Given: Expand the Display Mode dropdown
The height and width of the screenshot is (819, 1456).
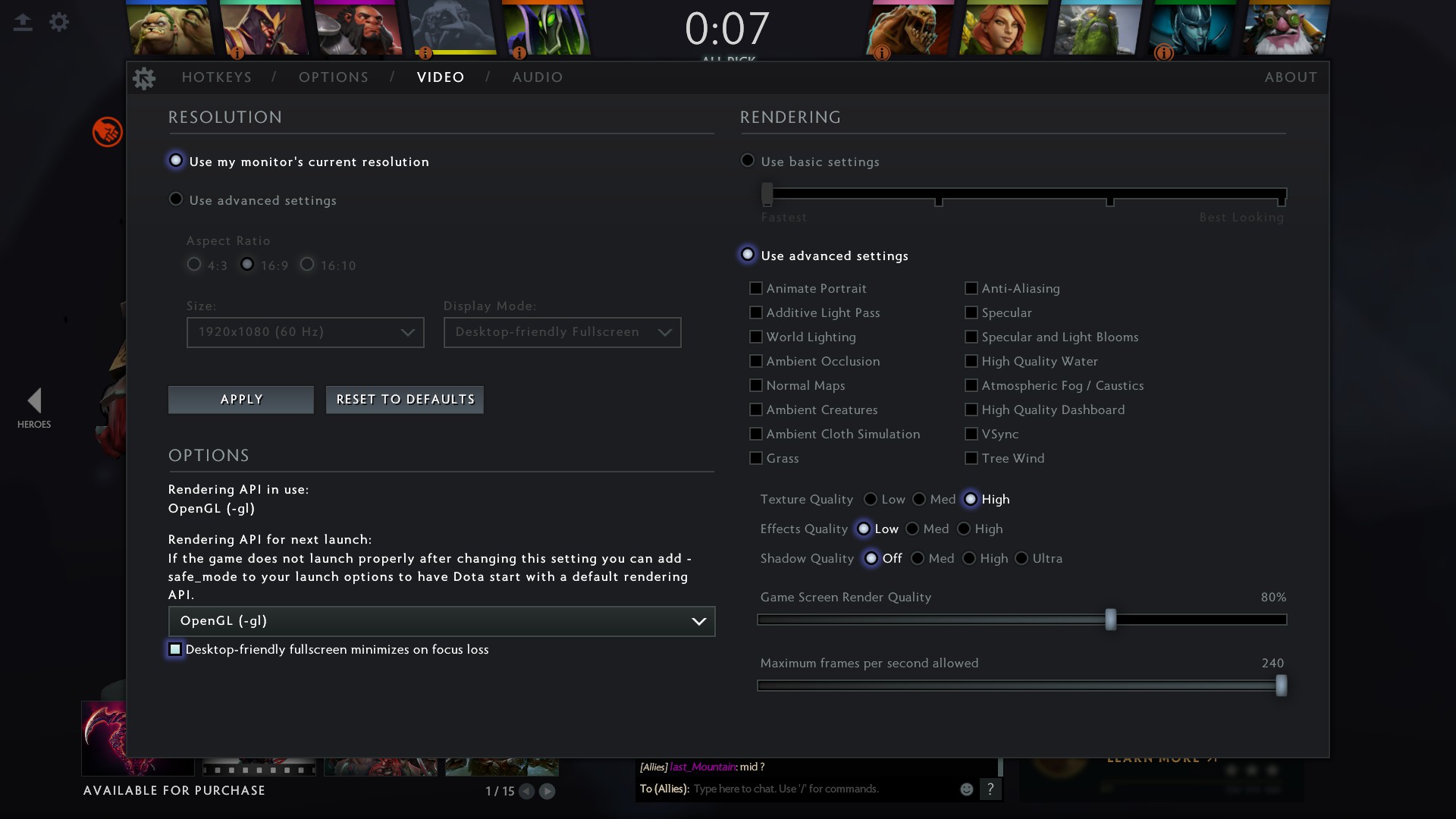Looking at the screenshot, I should 562,332.
